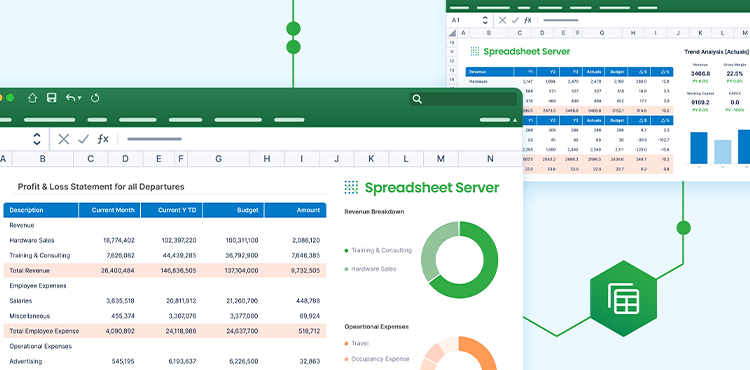This screenshot has height=370, width=750.
Task: Undo the last action in front window
Action: point(71,98)
